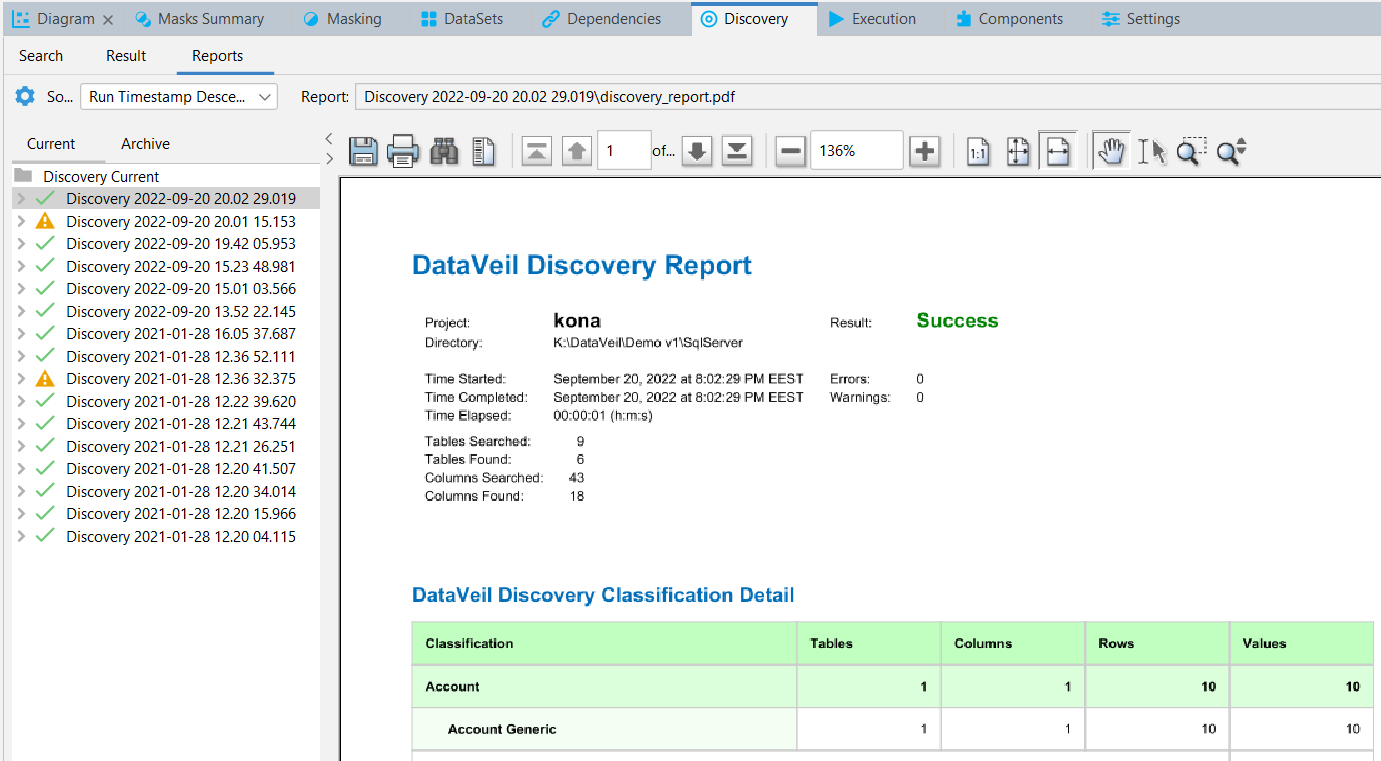Expand the report list panel right arrow
The height and width of the screenshot is (761, 1381).
(329, 158)
